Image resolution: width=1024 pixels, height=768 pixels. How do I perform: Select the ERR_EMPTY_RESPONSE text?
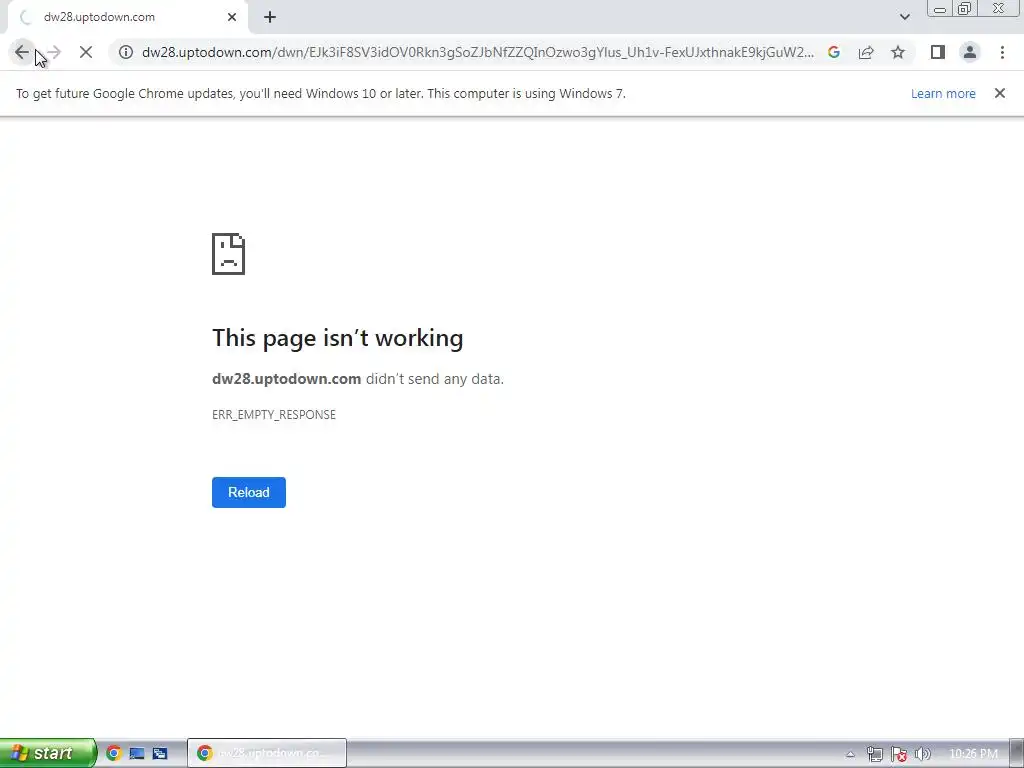[x=274, y=415]
